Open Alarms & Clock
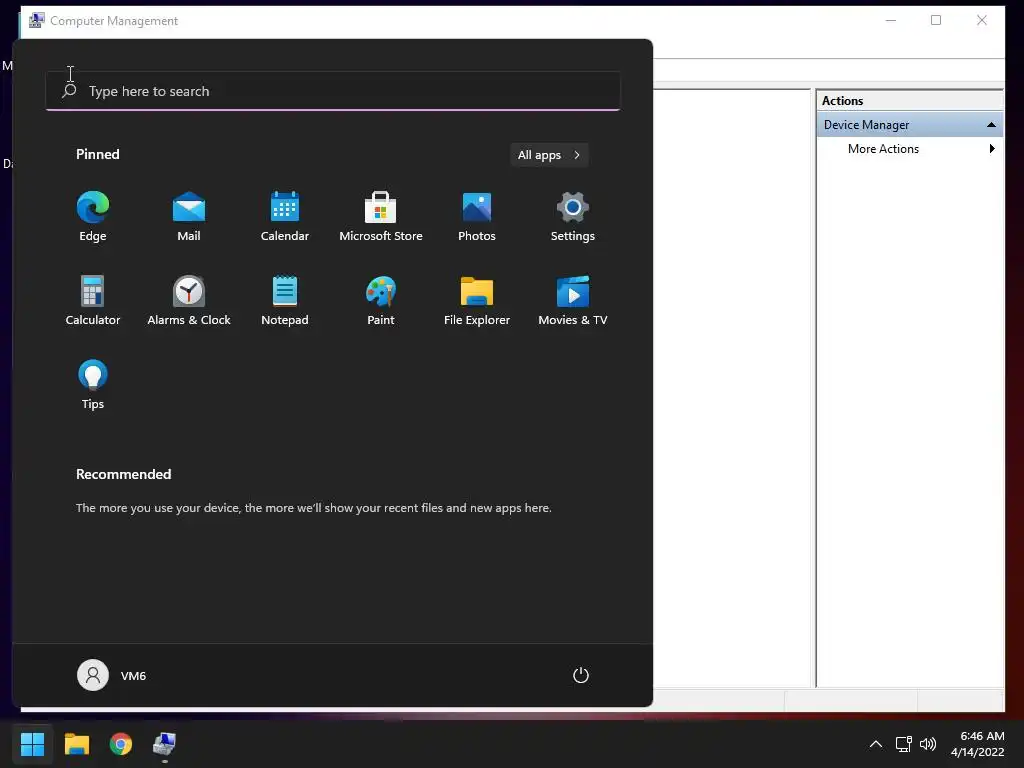Image resolution: width=1024 pixels, height=768 pixels. 189,301
